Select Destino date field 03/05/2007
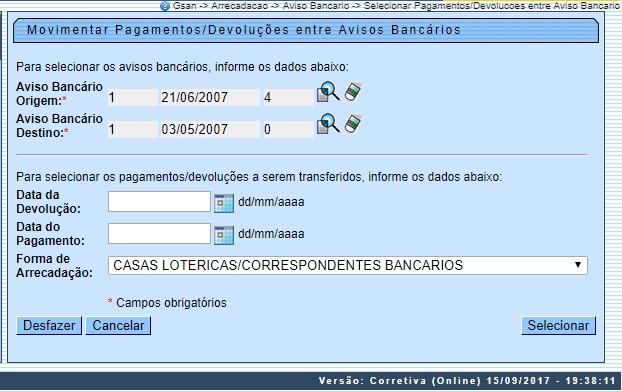Viewport: 622px width, 392px height. 209,129
